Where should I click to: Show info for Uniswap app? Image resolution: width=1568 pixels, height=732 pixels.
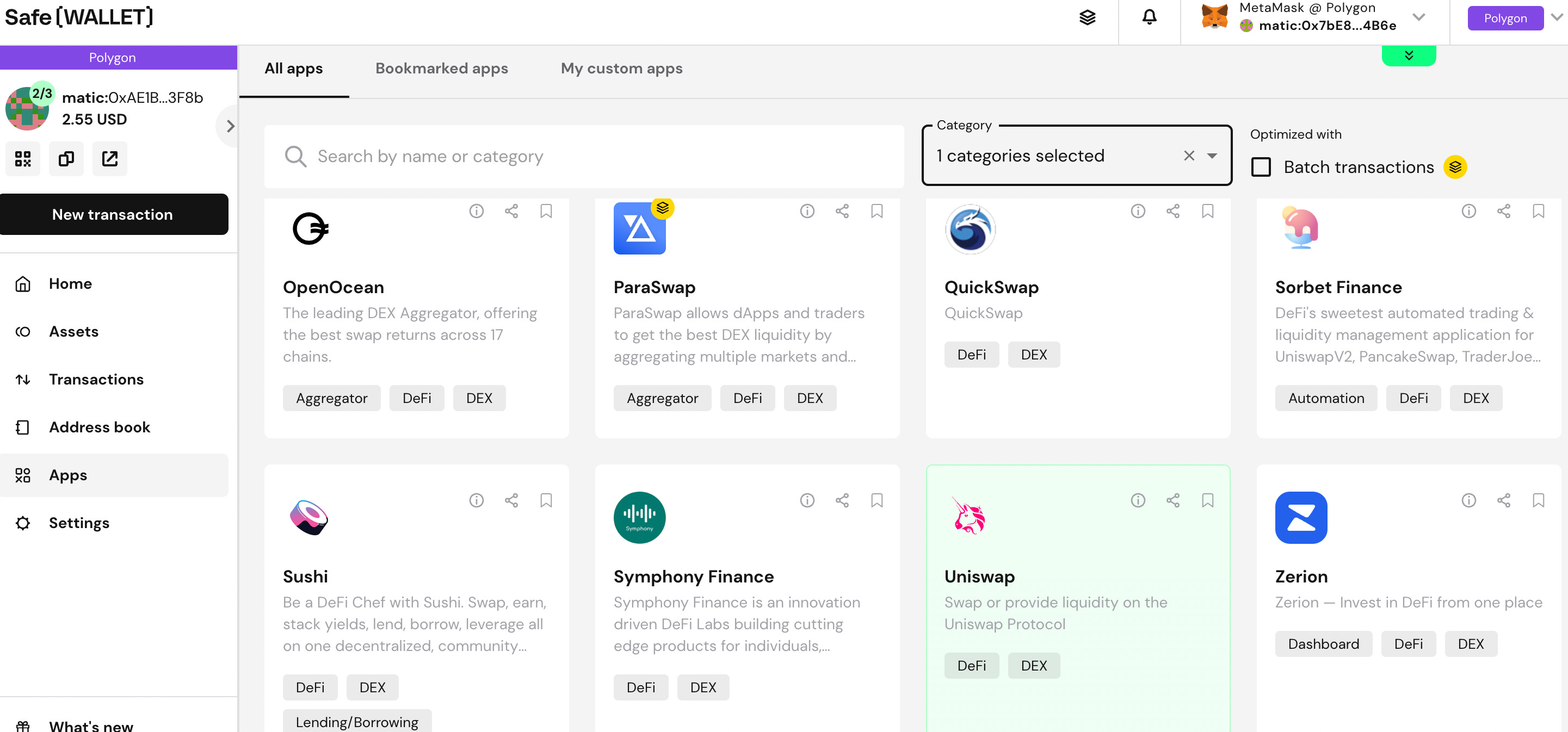(x=1138, y=500)
